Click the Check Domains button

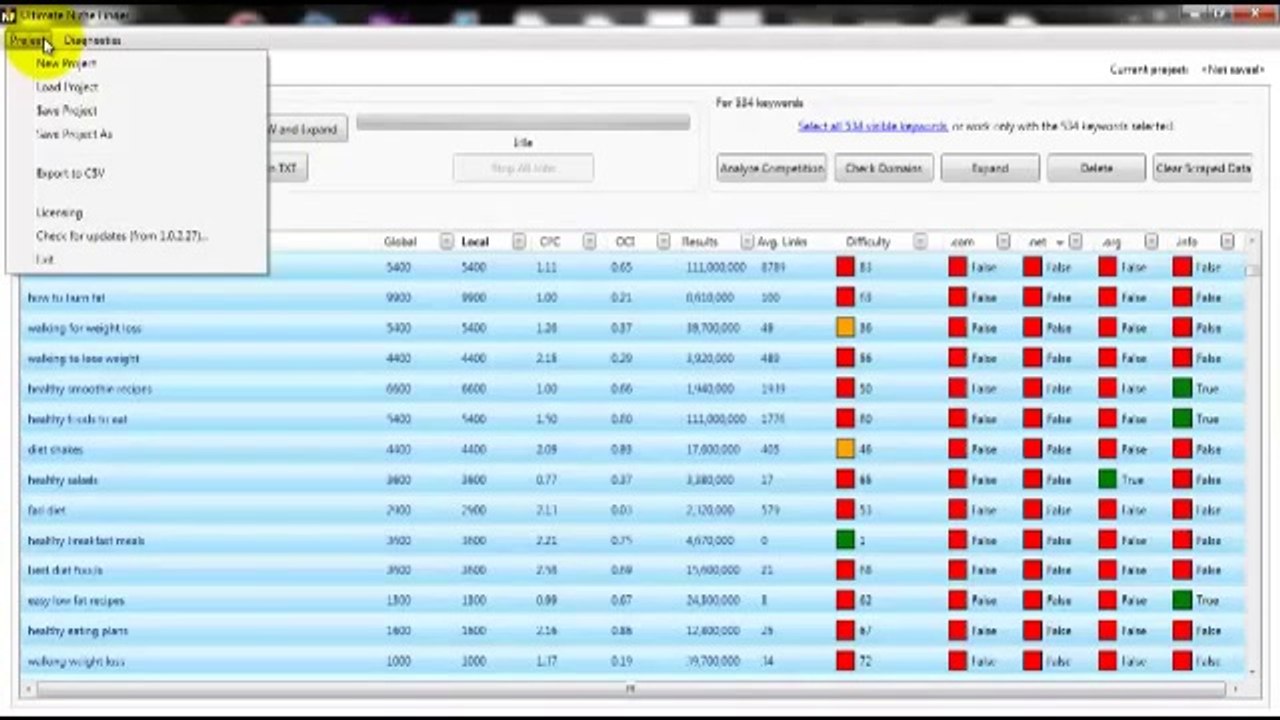pyautogui.click(x=884, y=168)
